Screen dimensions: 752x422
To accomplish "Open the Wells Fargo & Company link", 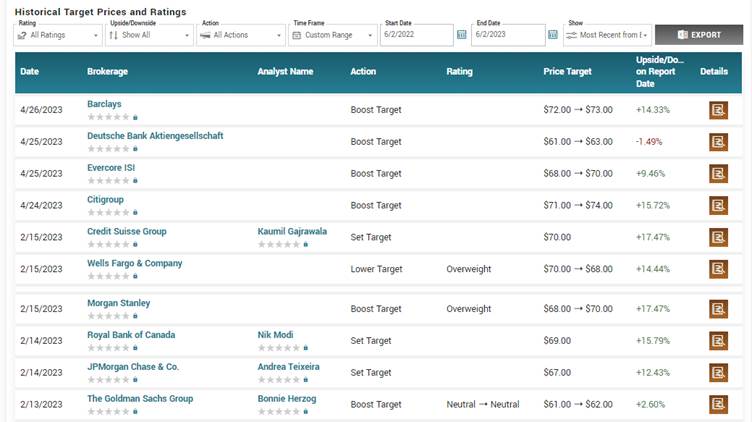I will 134,263.
